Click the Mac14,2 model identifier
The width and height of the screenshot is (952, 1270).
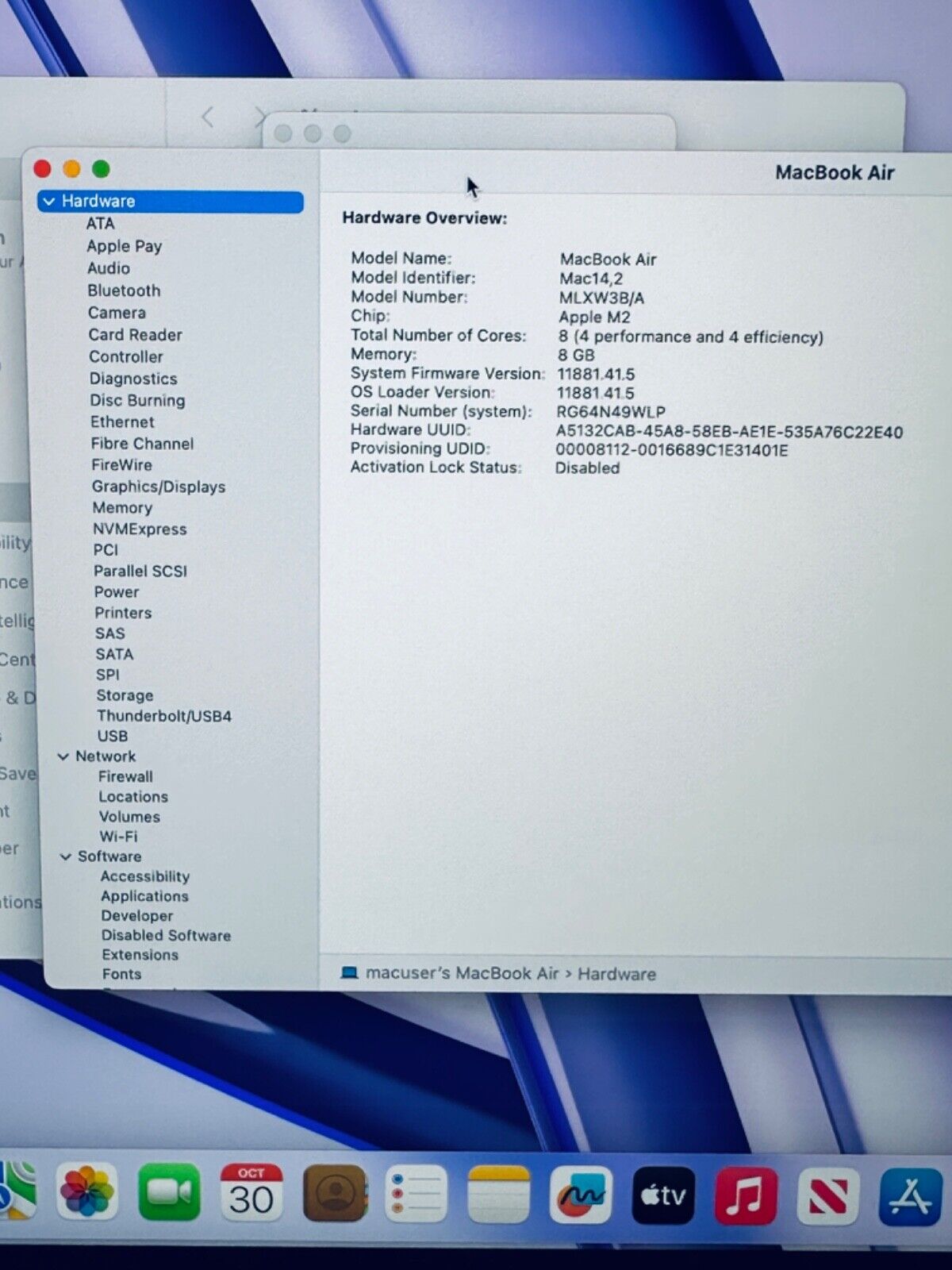591,279
